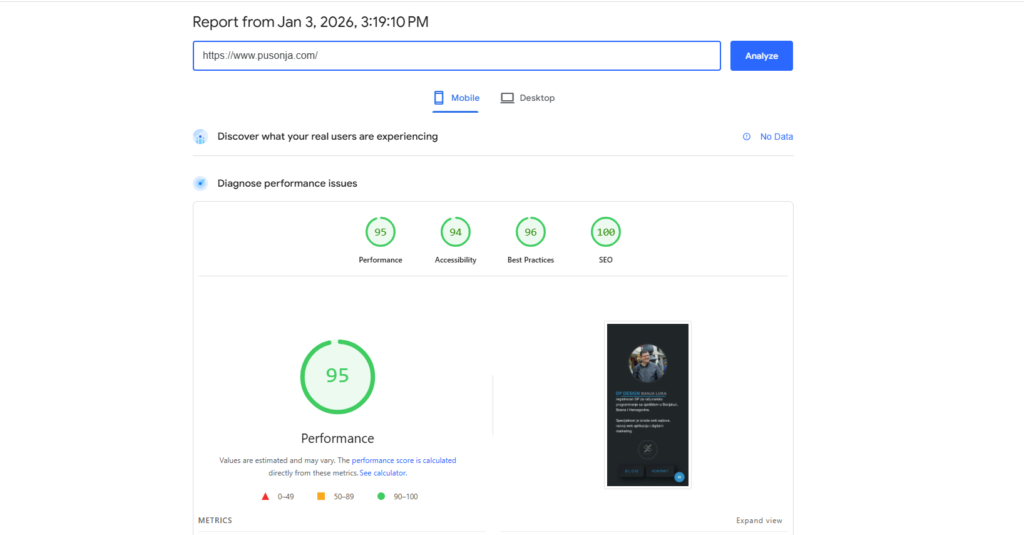Screen dimensions: 1024x535
Task: Click the Diagnose performance issues icon
Action: click(x=200, y=184)
